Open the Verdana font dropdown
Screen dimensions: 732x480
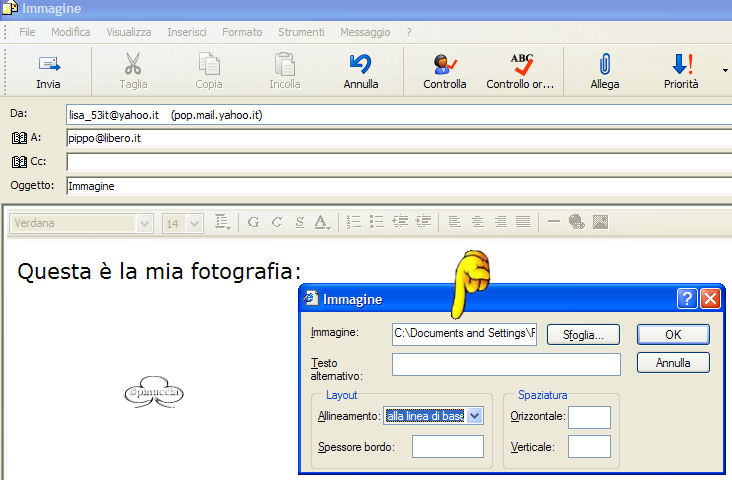[x=144, y=224]
